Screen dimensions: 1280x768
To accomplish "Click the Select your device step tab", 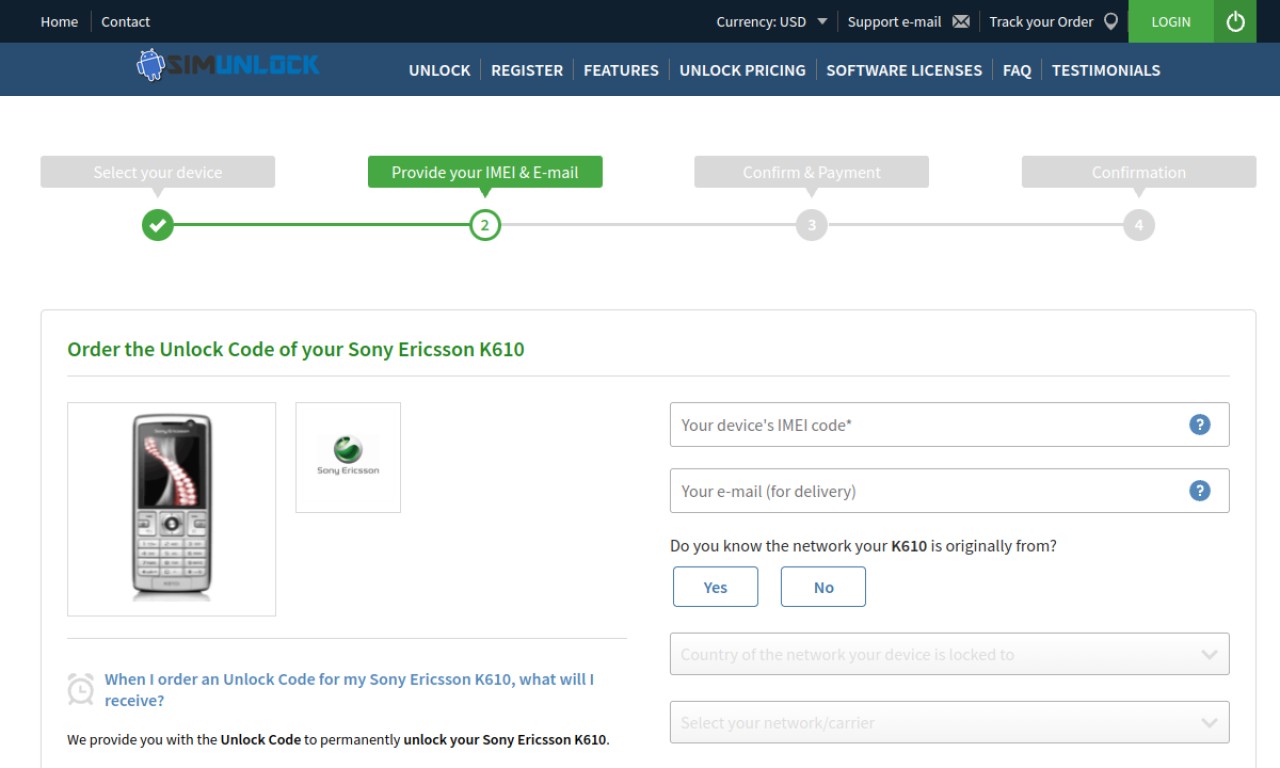I will [x=157, y=172].
